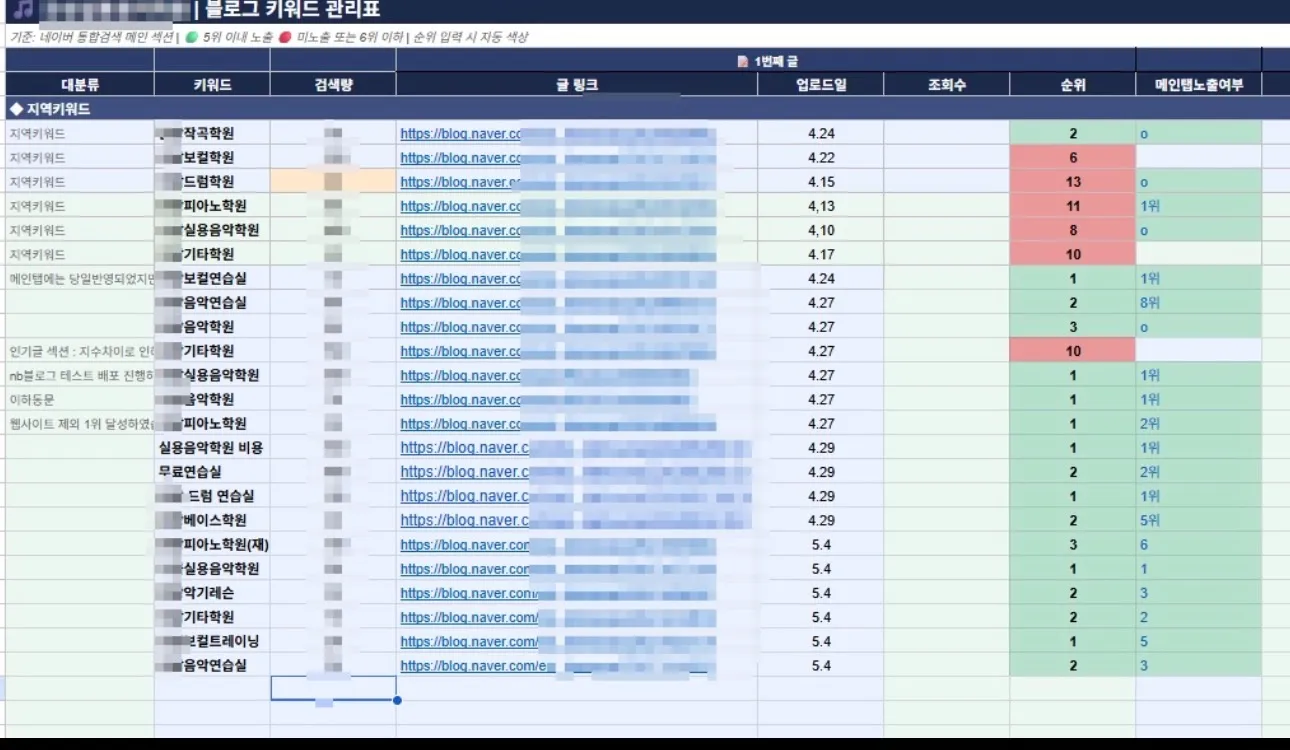The height and width of the screenshot is (750, 1290).
Task: Open the blog link in the 보컬학원 row
Action: pos(558,157)
